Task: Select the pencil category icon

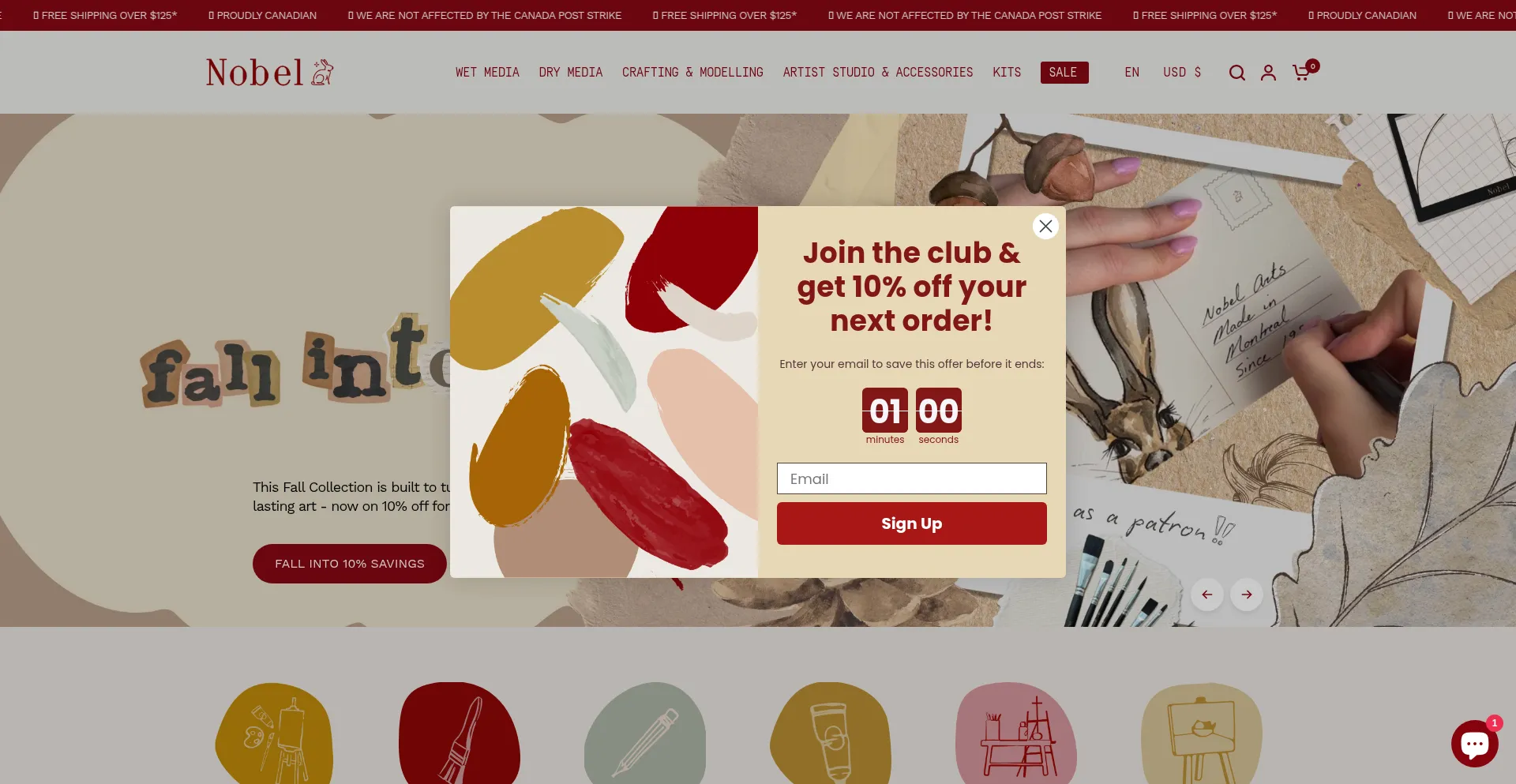Action: tap(645, 733)
